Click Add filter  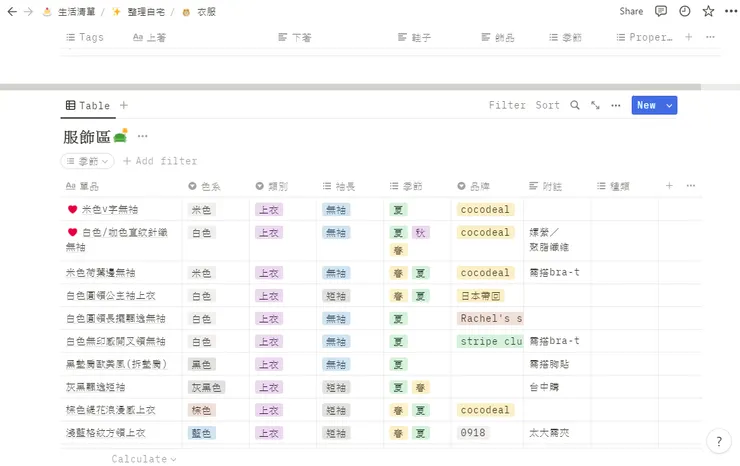tap(160, 161)
